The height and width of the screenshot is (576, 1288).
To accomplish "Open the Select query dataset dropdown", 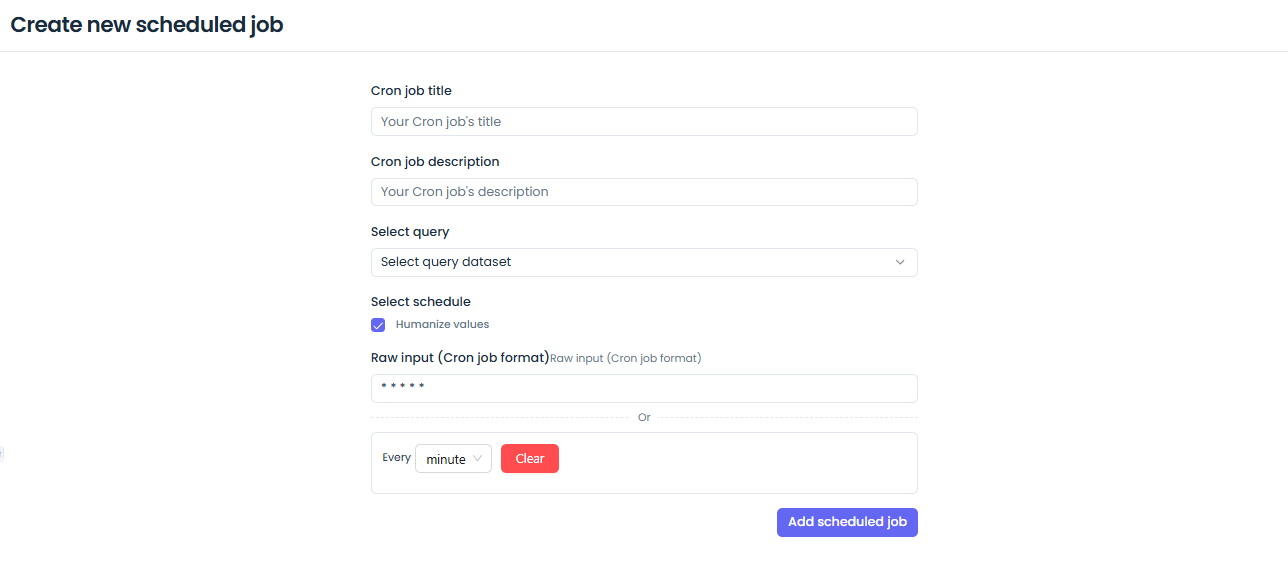I will 644,262.
